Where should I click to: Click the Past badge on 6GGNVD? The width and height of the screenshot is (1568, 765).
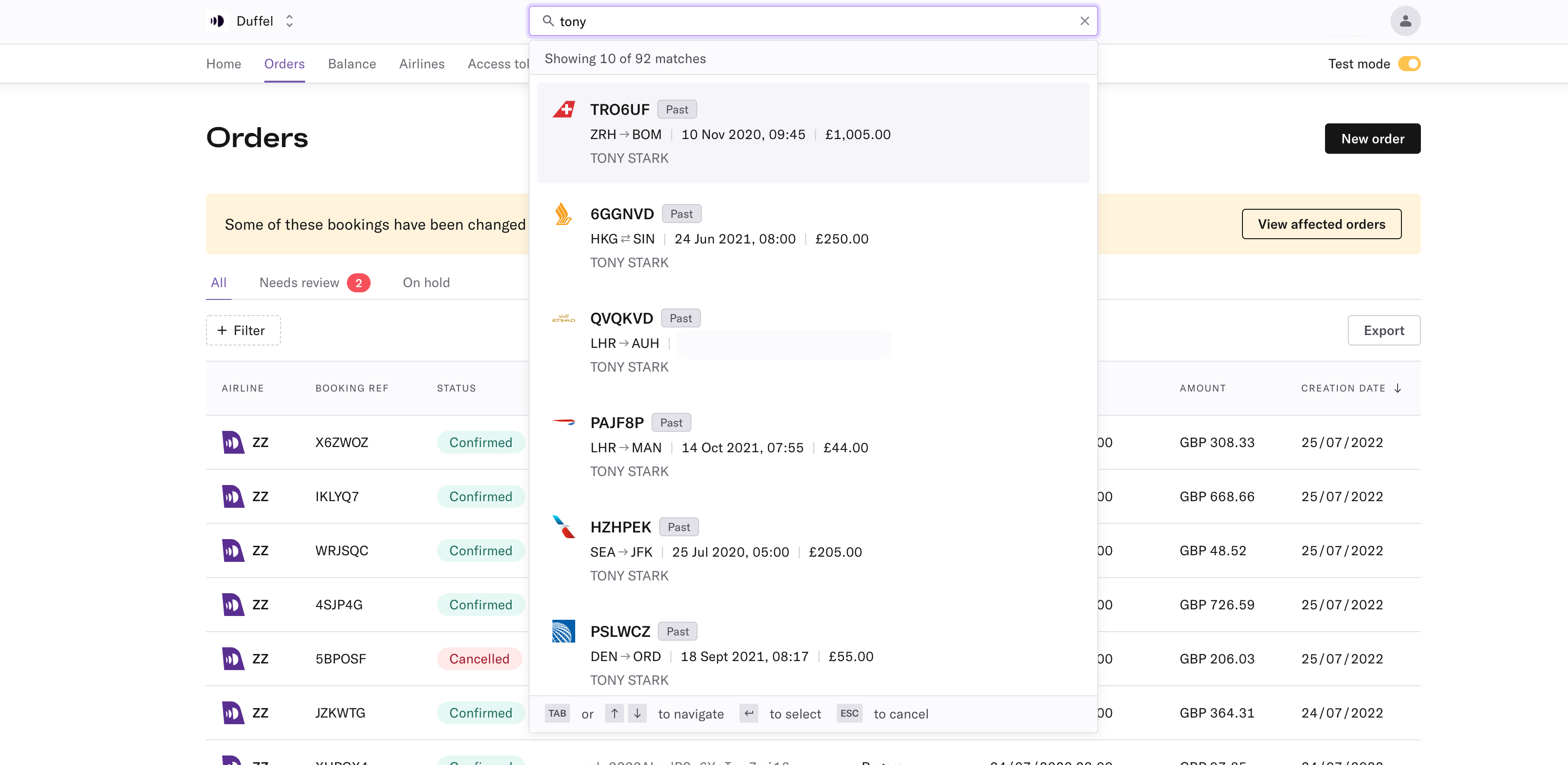click(x=681, y=214)
